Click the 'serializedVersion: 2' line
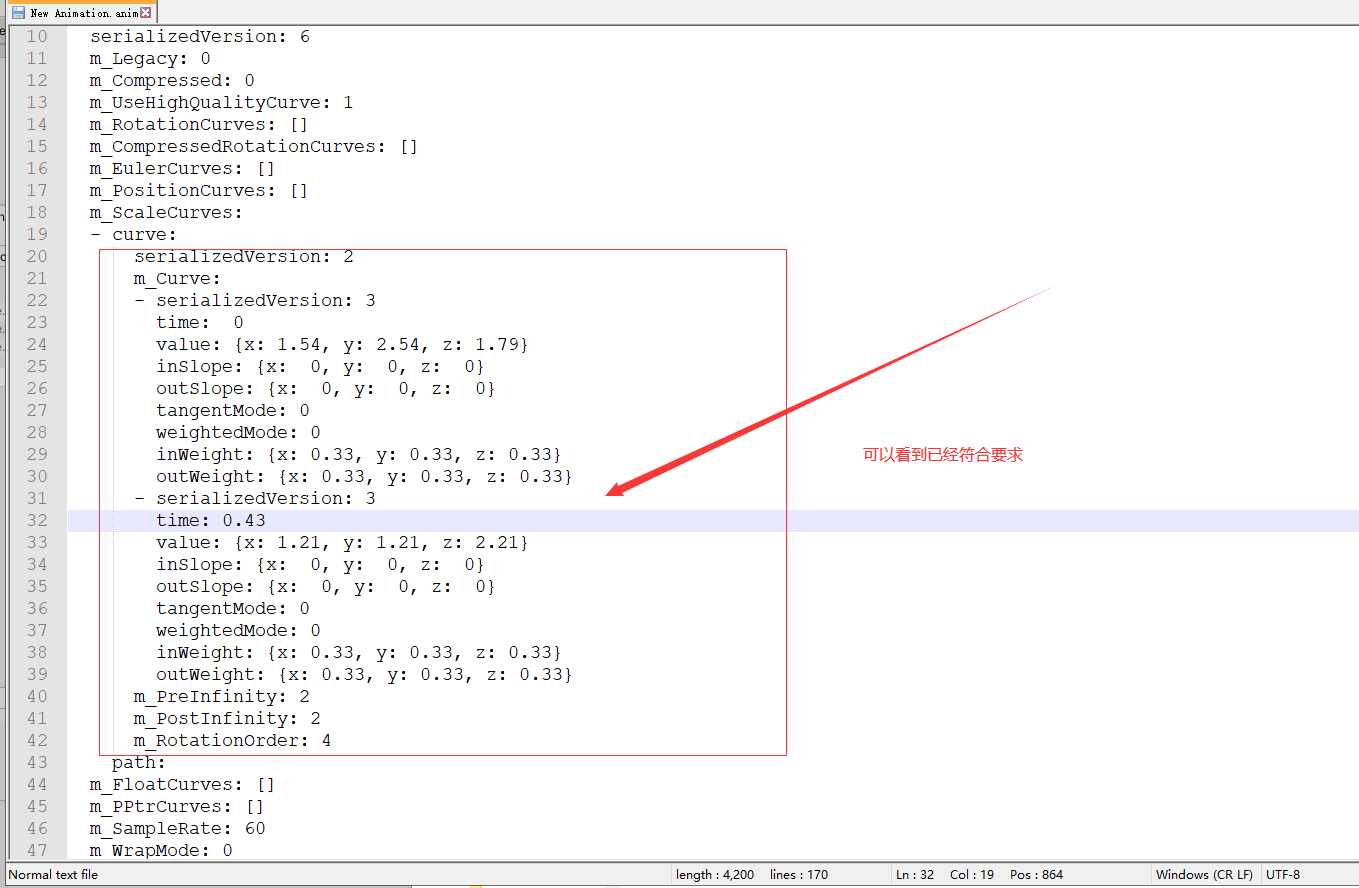The image size is (1359, 888). (x=244, y=256)
